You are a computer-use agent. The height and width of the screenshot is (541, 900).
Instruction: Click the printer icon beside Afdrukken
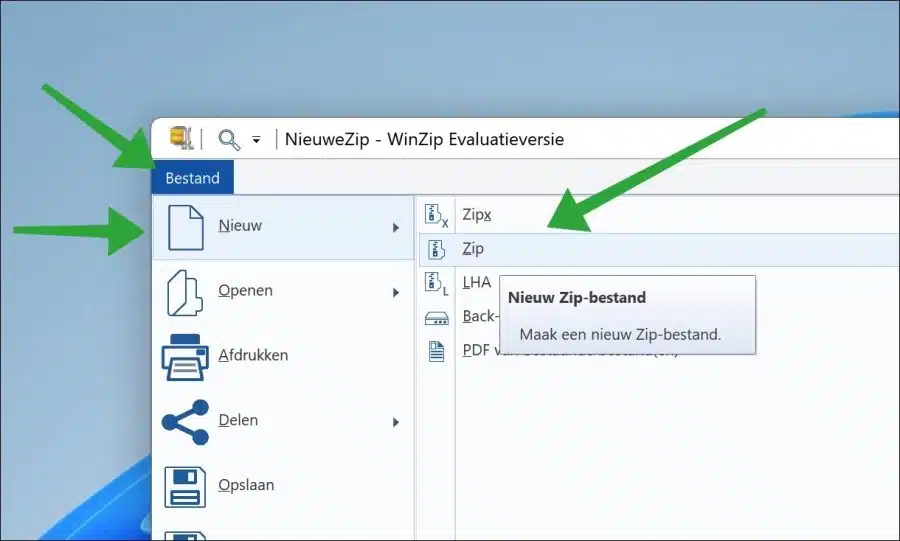click(185, 357)
